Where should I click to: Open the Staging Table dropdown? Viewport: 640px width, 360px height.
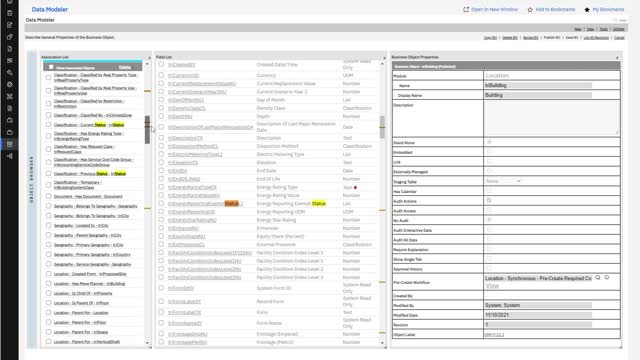tap(503, 181)
